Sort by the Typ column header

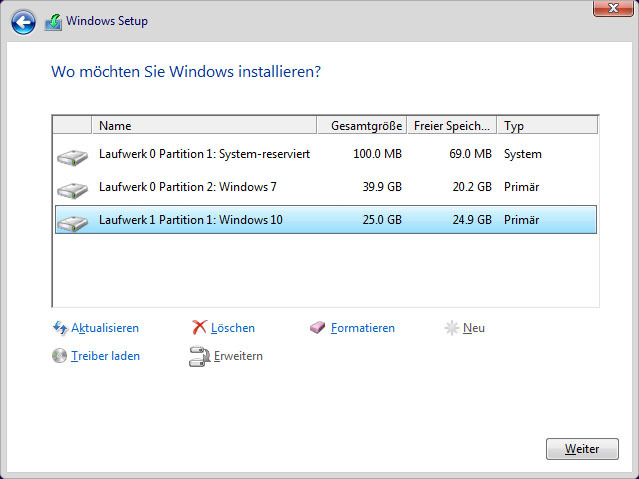click(x=548, y=125)
